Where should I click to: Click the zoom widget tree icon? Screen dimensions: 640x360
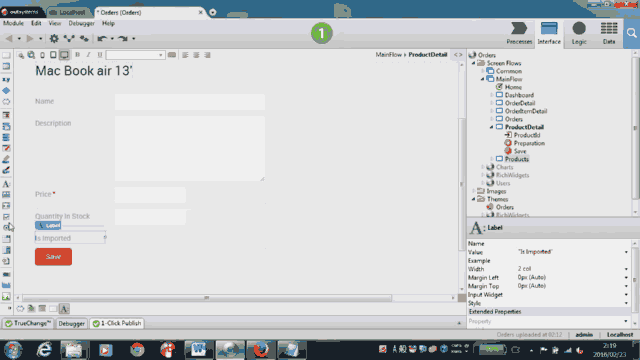[20, 55]
